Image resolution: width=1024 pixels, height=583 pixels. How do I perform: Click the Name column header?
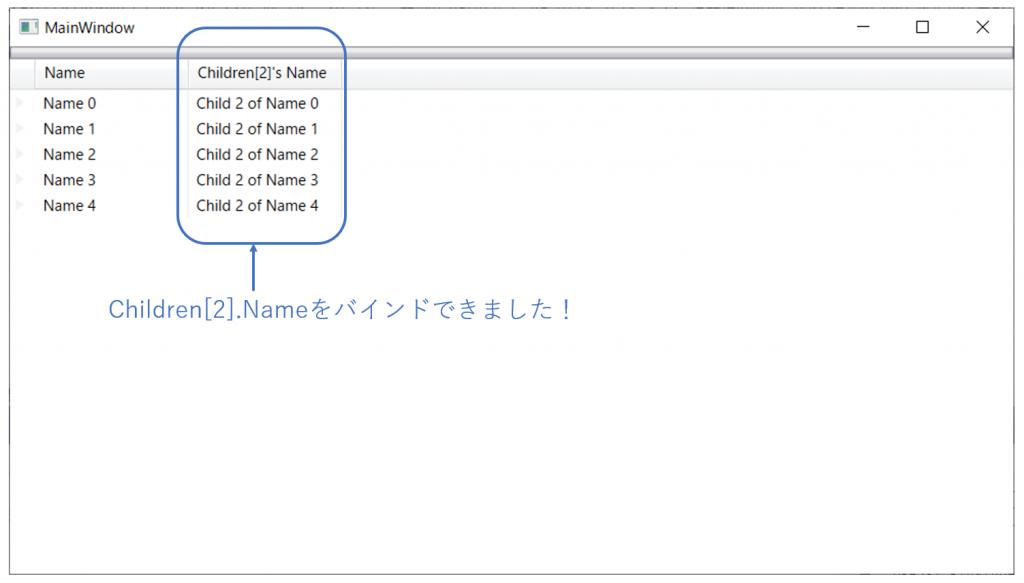pos(64,72)
